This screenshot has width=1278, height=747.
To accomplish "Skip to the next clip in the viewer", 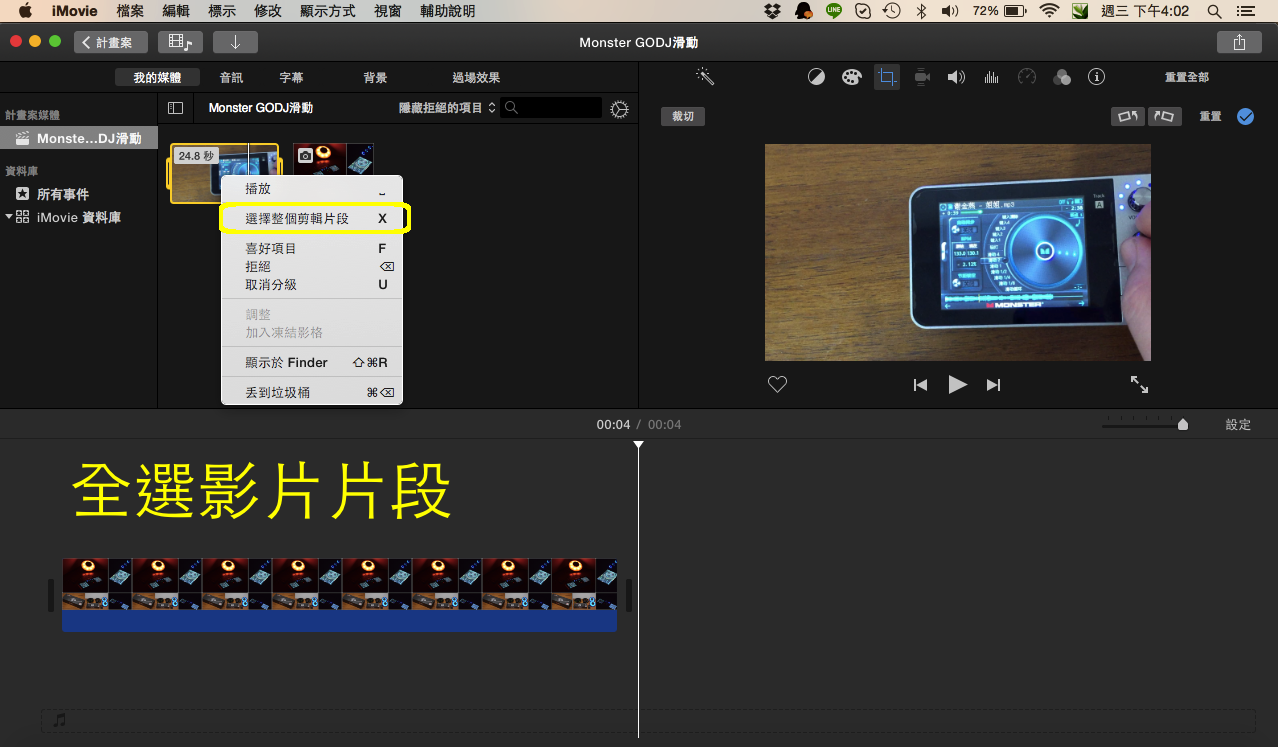I will click(993, 385).
